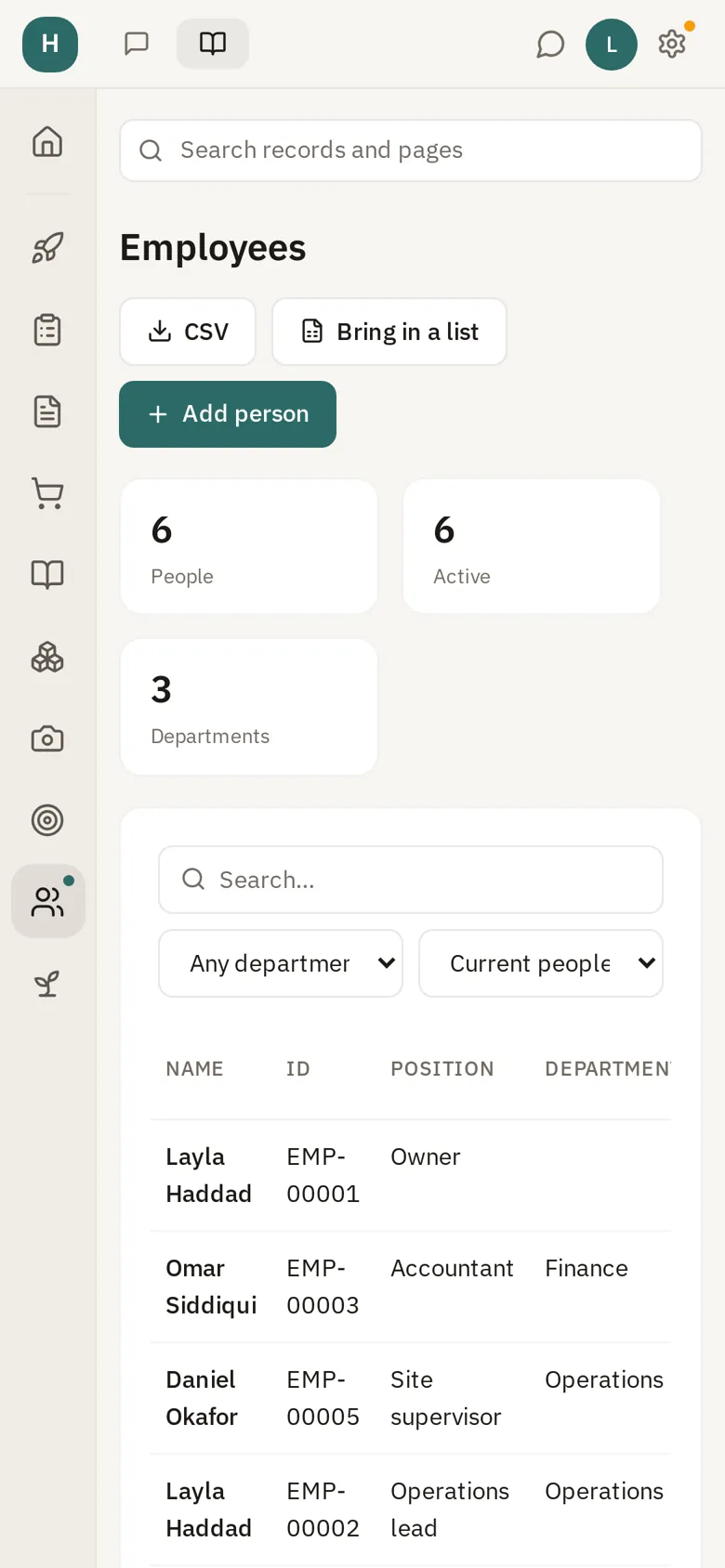The height and width of the screenshot is (1568, 725).
Task: Open Omar Siddiqui employee record
Action: [x=211, y=1287]
